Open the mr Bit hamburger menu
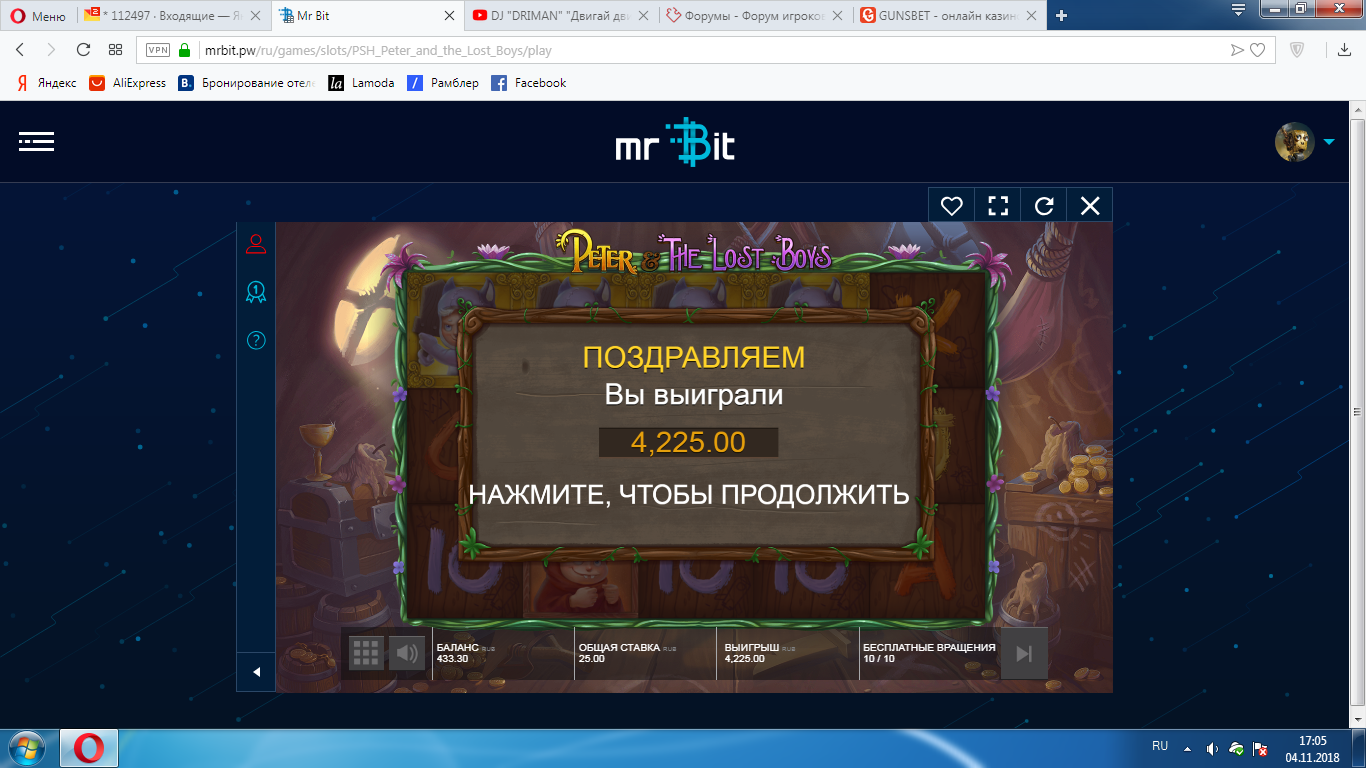This screenshot has height=768, width=1366. (x=36, y=142)
